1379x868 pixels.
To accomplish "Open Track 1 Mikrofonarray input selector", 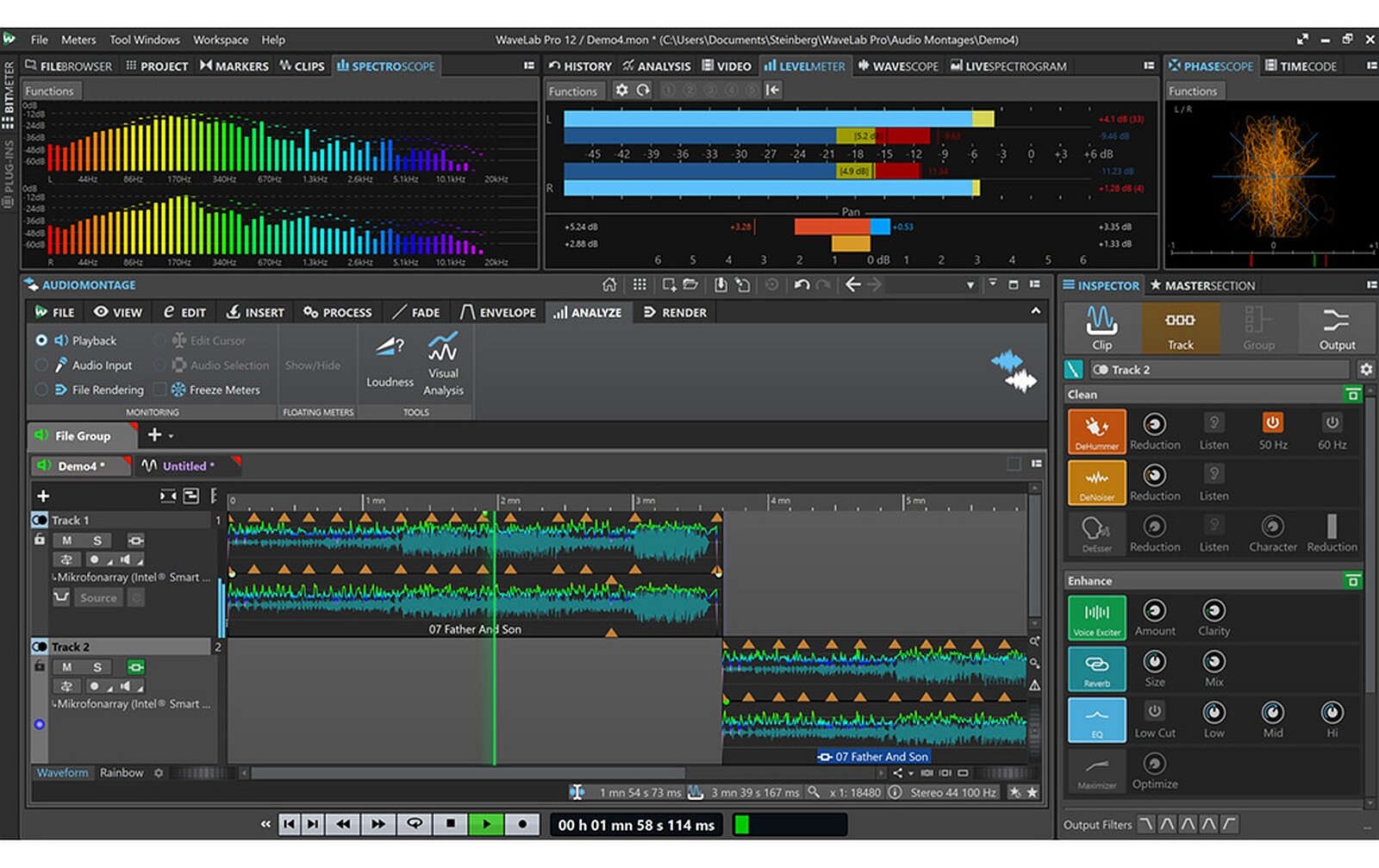I will pos(132,577).
